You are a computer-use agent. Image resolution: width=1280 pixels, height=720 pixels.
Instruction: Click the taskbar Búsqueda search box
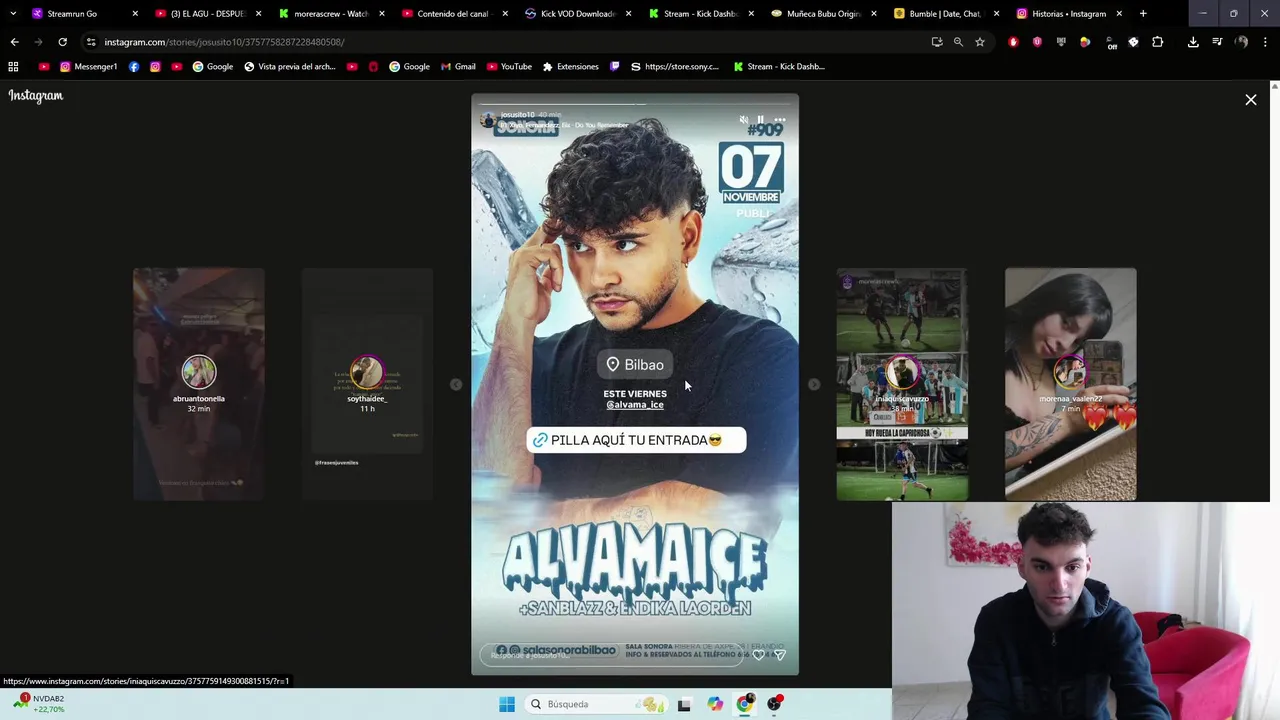[x=596, y=704]
